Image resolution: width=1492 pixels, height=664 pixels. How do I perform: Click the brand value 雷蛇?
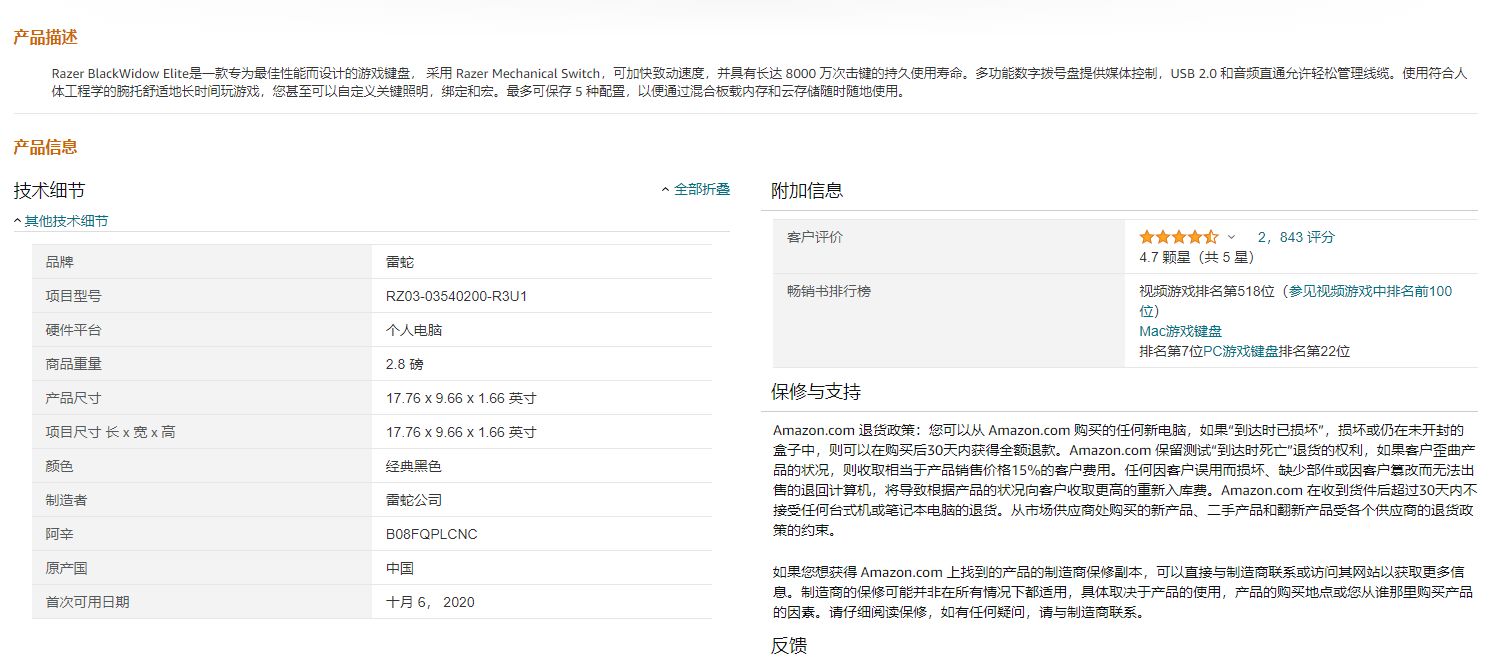click(400, 262)
